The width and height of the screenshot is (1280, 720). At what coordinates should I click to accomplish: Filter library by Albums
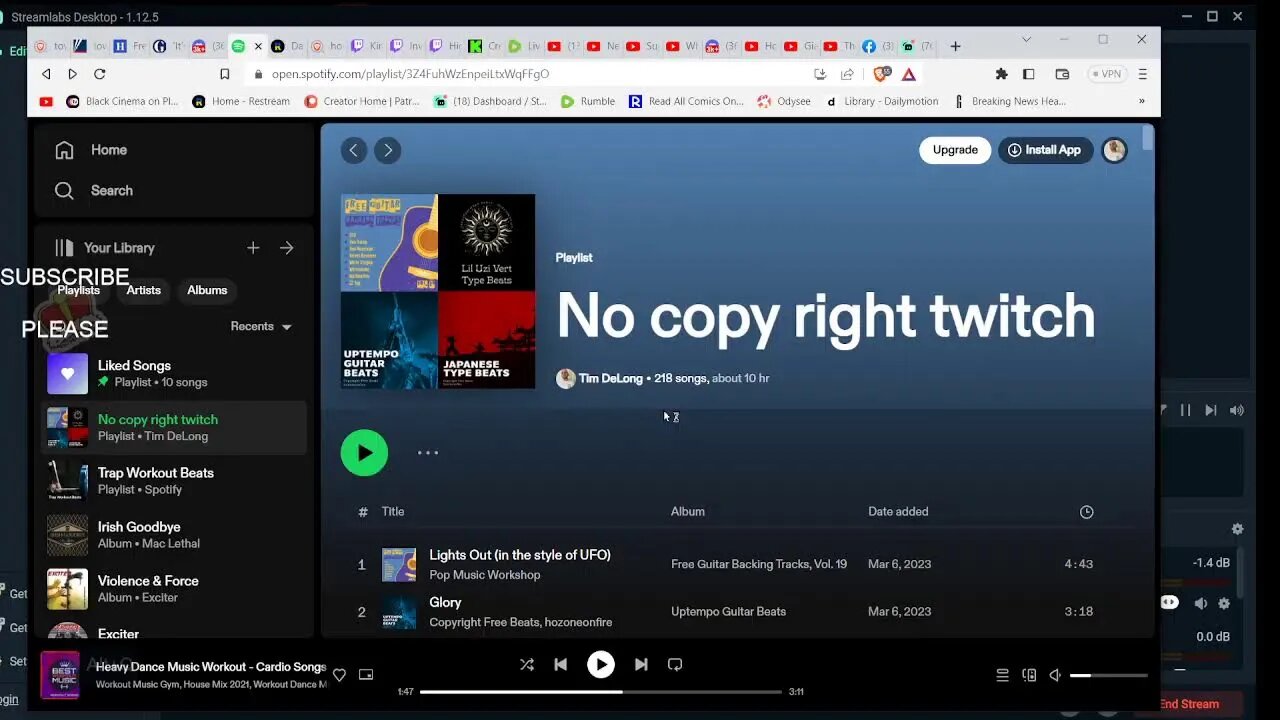(x=207, y=290)
